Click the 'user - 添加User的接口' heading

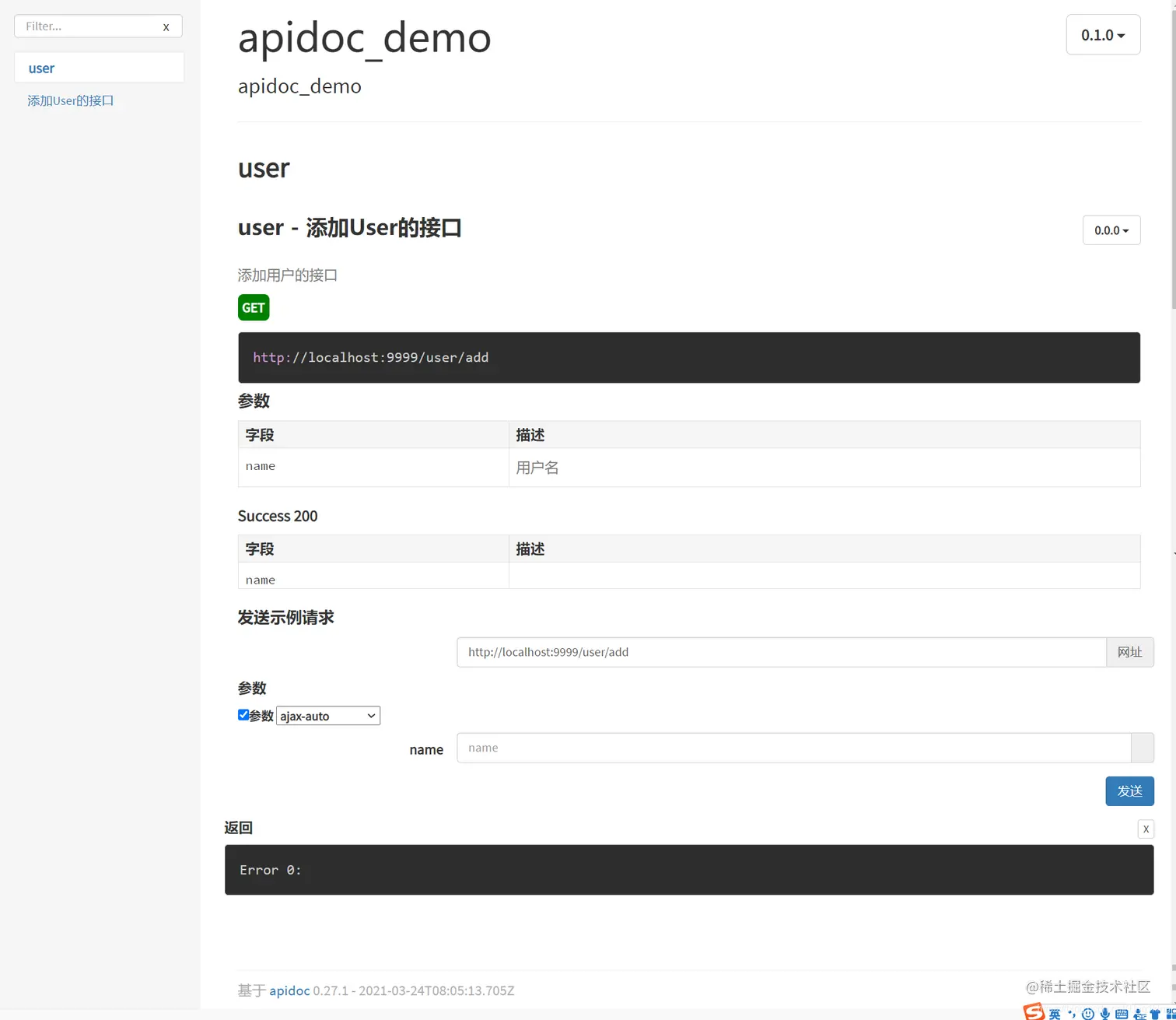click(350, 228)
